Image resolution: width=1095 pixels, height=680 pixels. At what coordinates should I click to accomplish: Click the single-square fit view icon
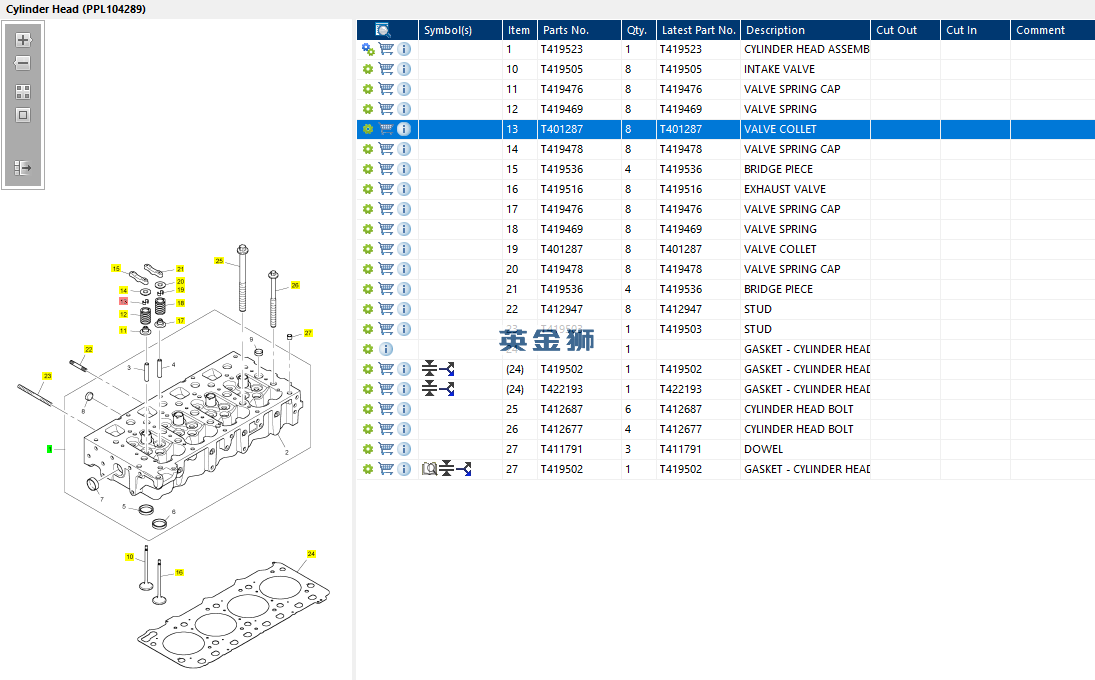click(23, 115)
